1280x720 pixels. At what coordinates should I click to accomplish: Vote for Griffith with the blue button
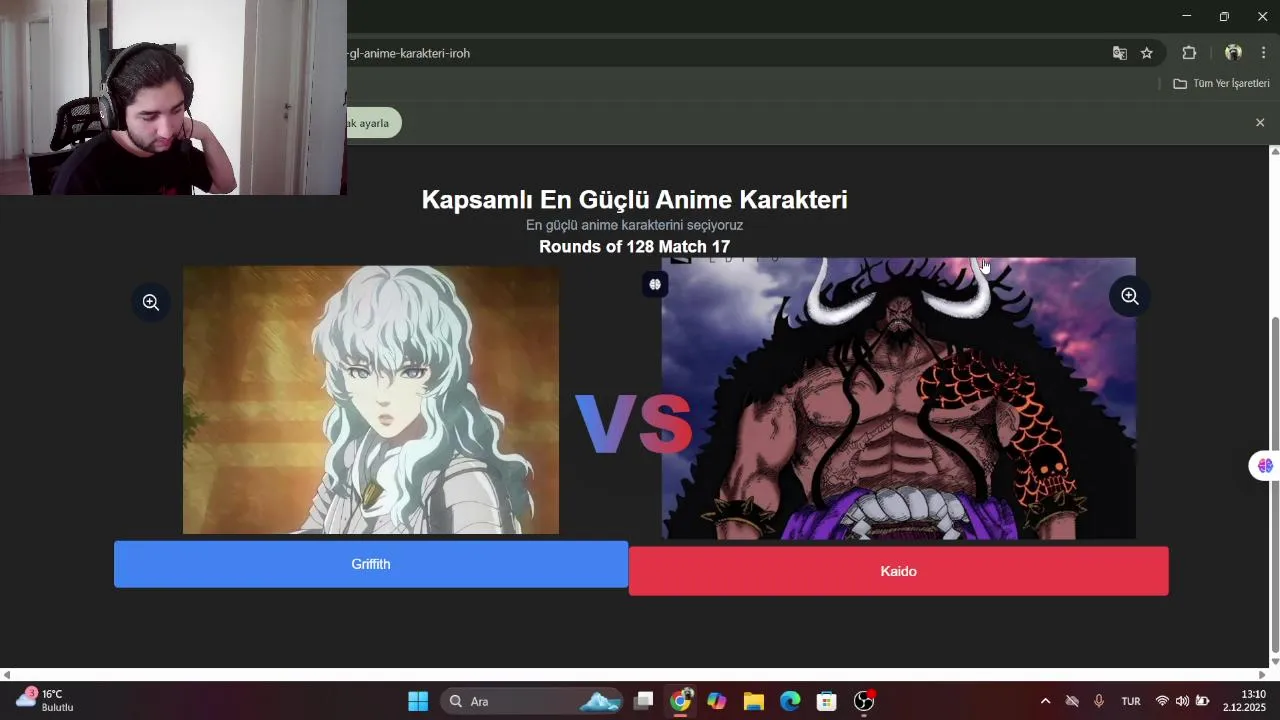(x=371, y=564)
